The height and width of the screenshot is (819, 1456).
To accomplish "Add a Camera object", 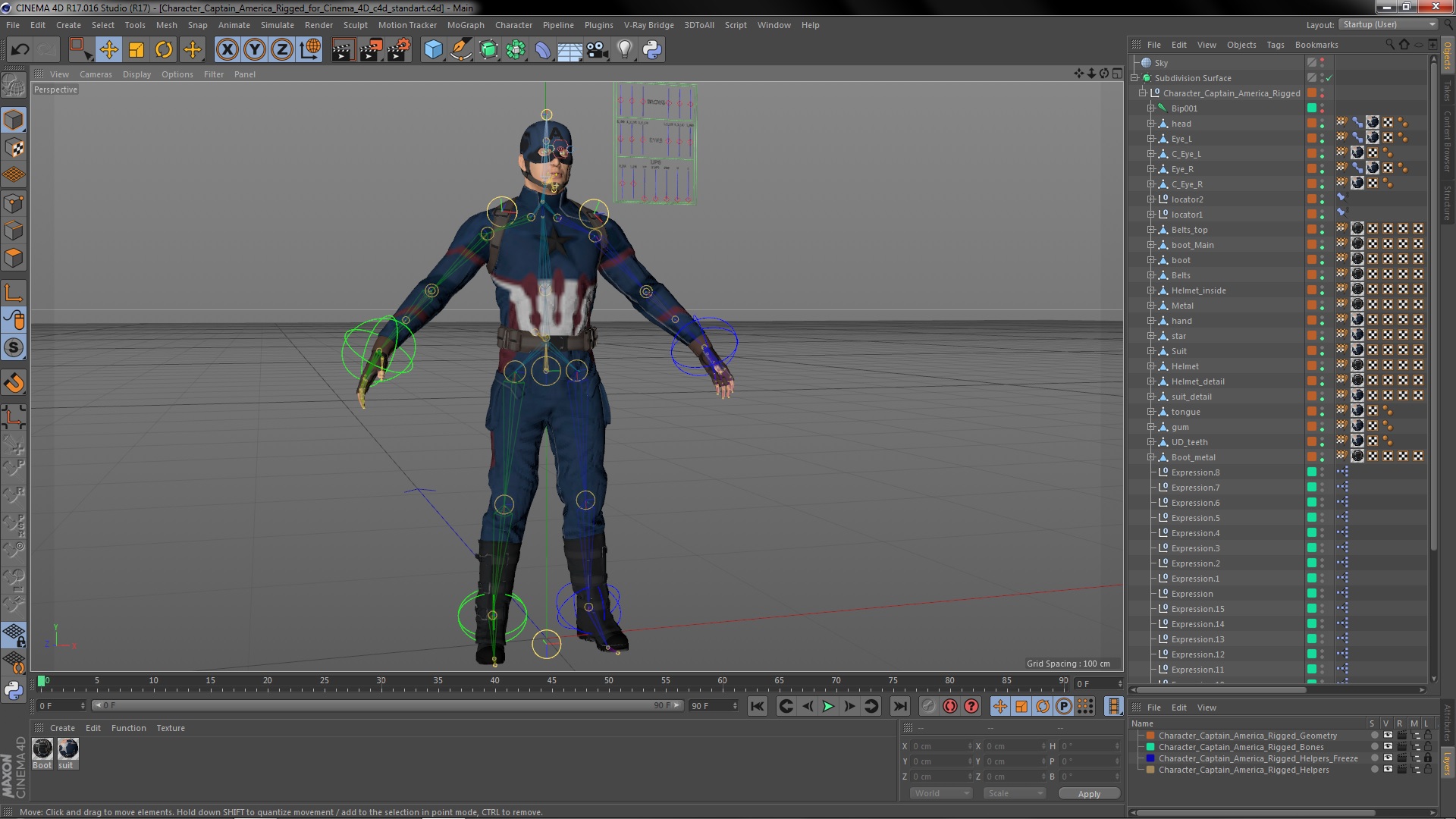I will [598, 50].
